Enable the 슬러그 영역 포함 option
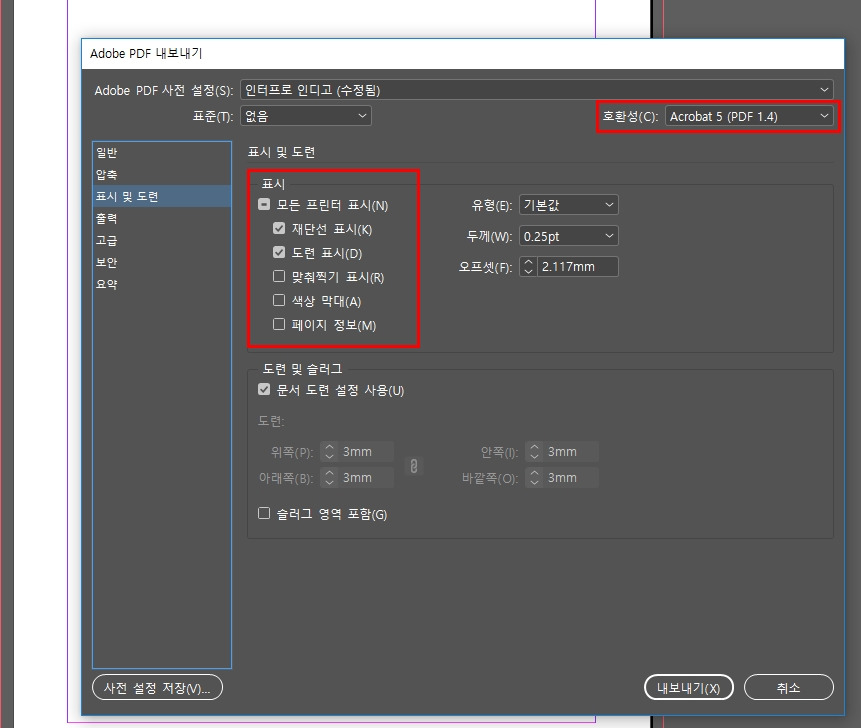Image resolution: width=861 pixels, height=728 pixels. [x=264, y=513]
